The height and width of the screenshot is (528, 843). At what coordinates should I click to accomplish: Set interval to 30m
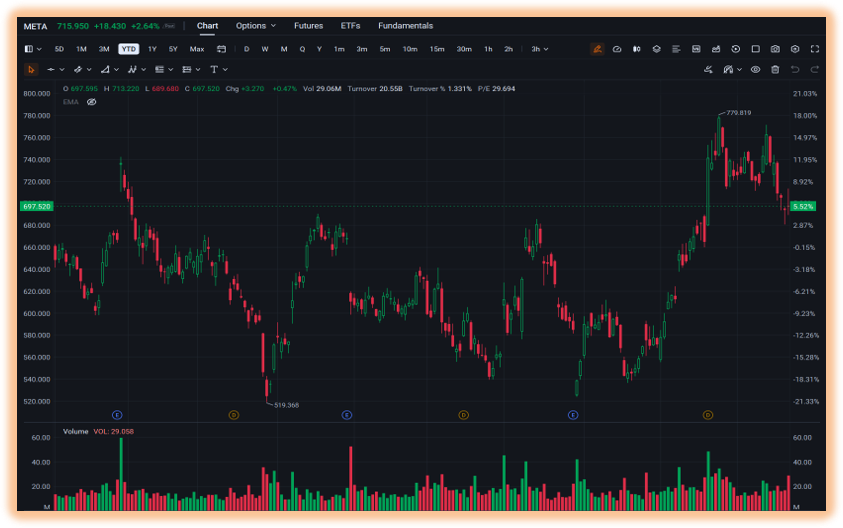(x=464, y=49)
